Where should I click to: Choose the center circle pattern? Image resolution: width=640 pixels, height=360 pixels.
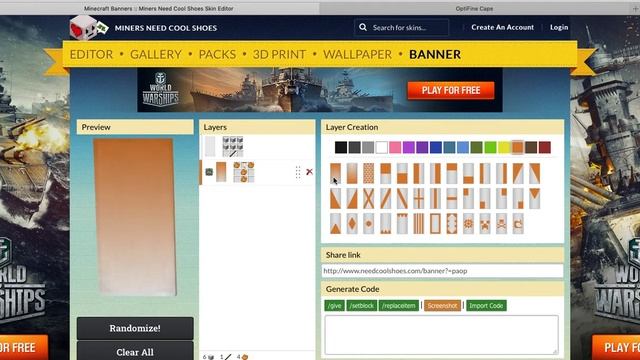369,224
